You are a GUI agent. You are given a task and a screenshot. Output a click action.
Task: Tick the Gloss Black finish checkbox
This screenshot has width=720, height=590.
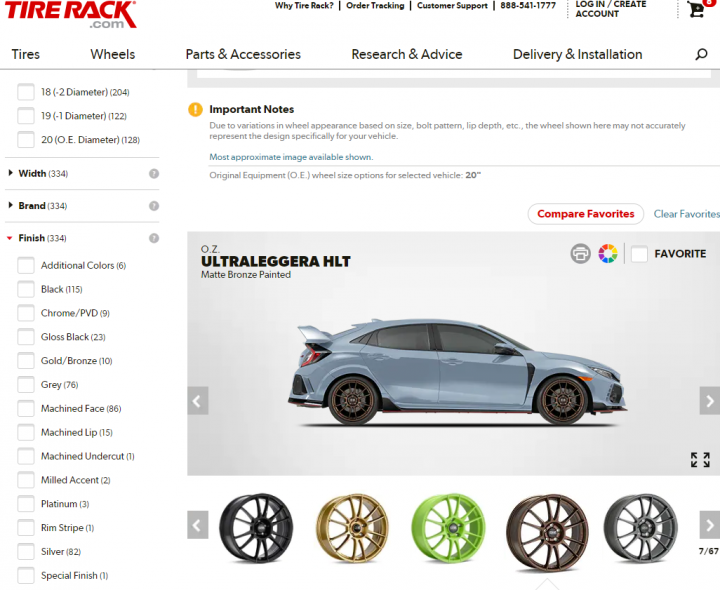click(26, 337)
